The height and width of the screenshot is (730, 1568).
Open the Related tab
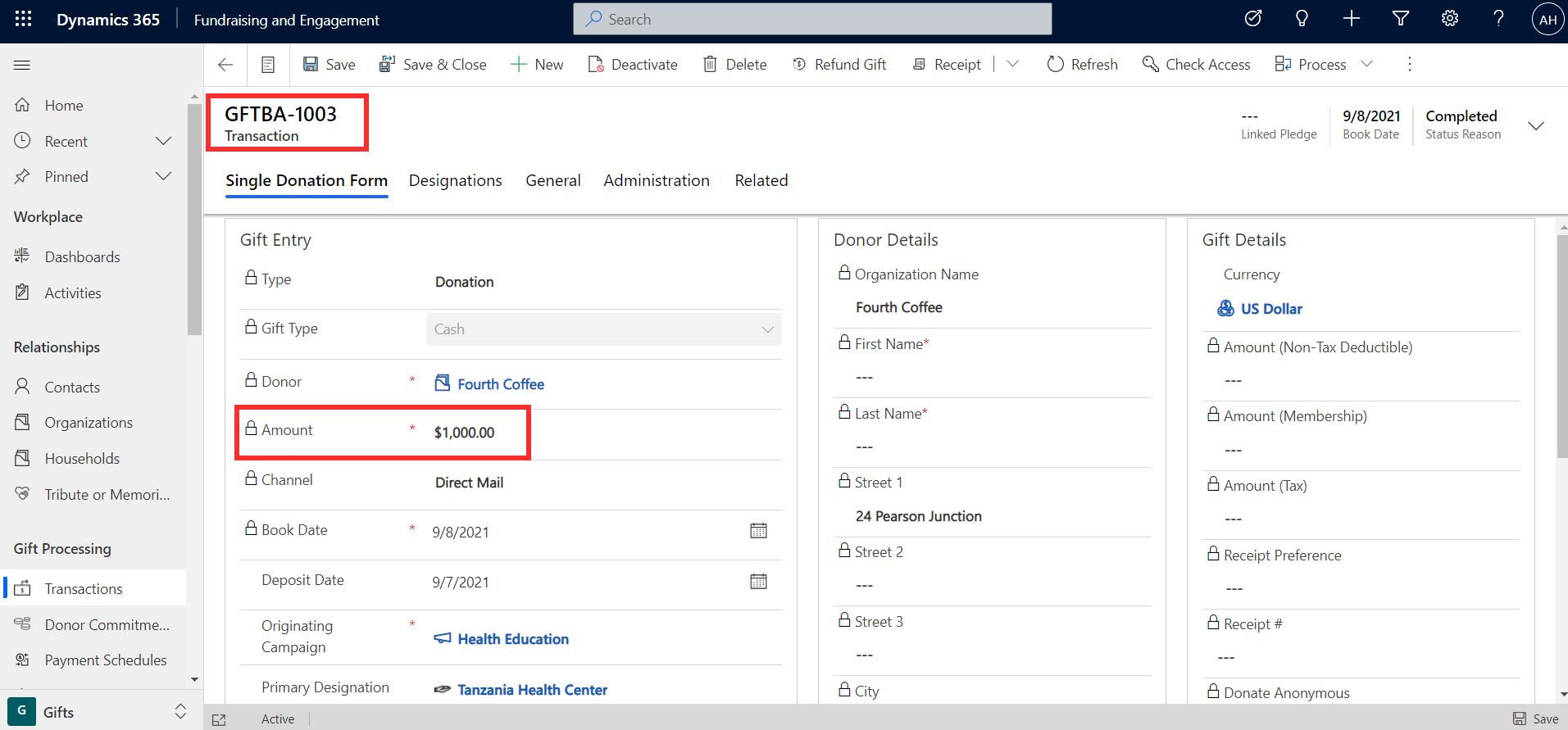click(761, 180)
